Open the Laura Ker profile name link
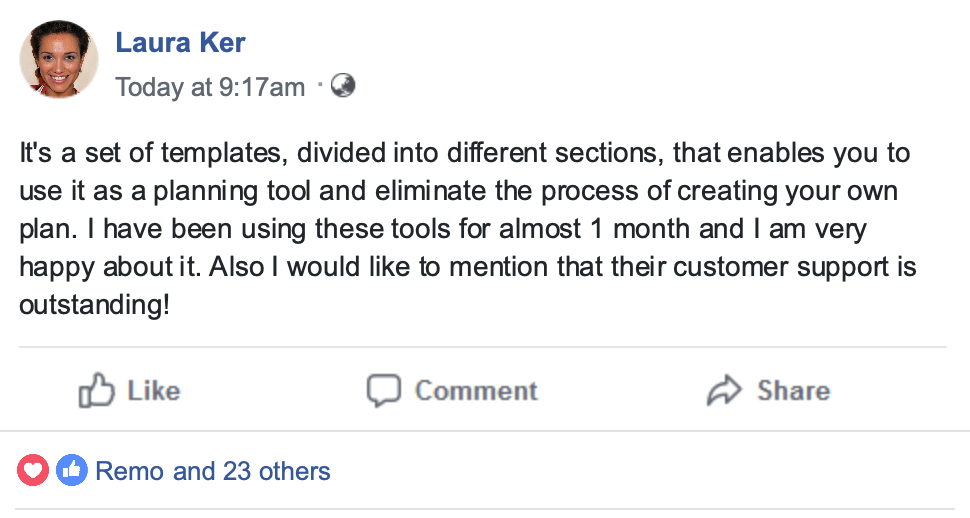The width and height of the screenshot is (970, 518). click(180, 43)
